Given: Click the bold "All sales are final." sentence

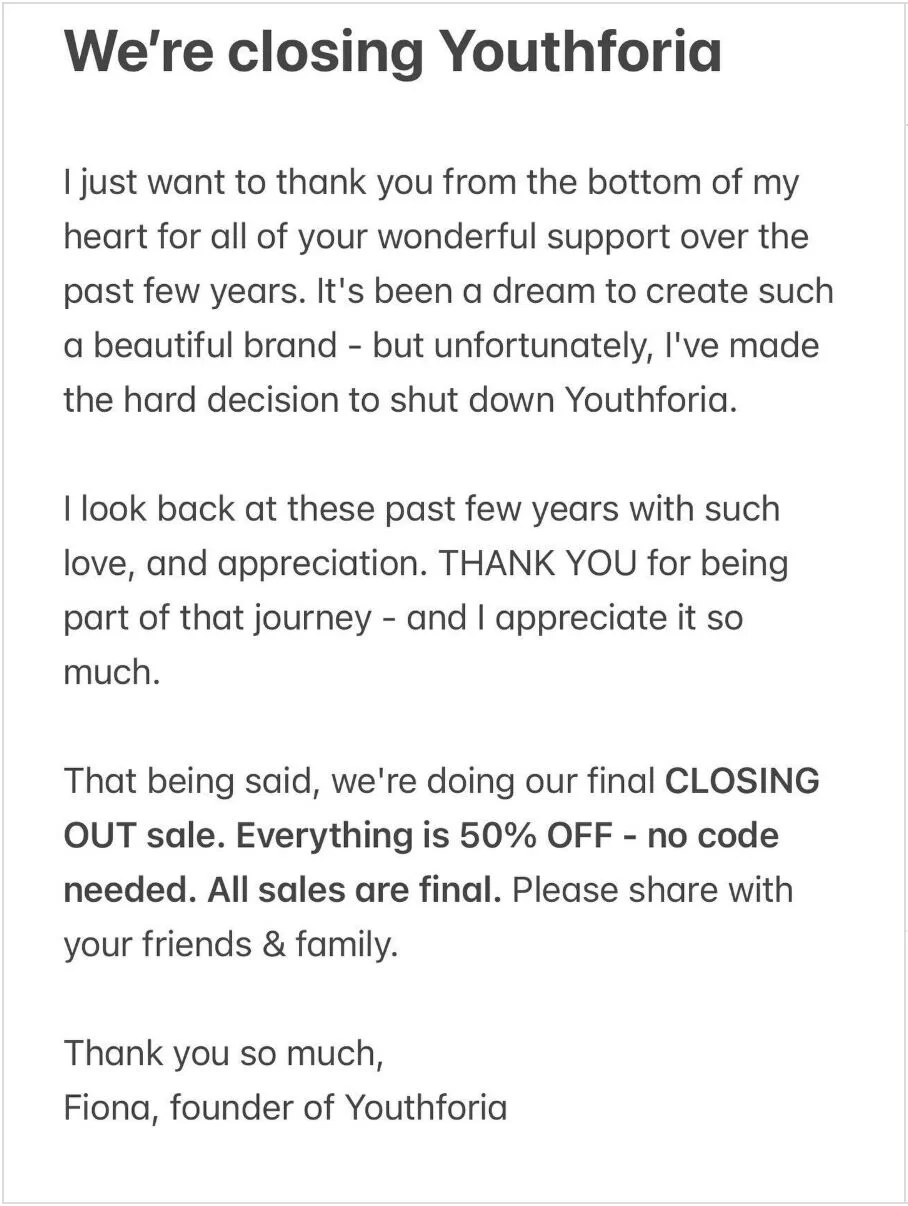Looking at the screenshot, I should click(354, 890).
